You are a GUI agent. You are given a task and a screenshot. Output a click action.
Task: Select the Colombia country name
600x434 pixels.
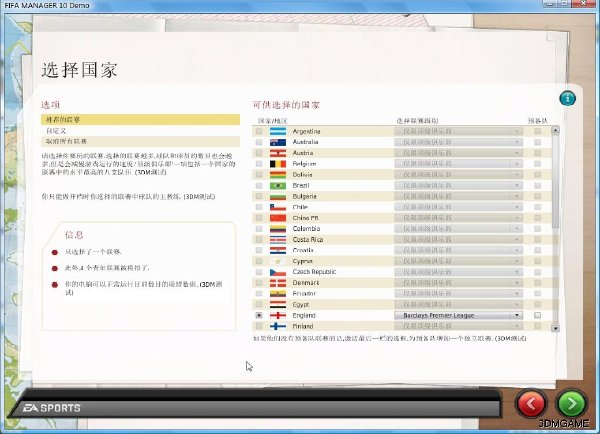point(306,229)
